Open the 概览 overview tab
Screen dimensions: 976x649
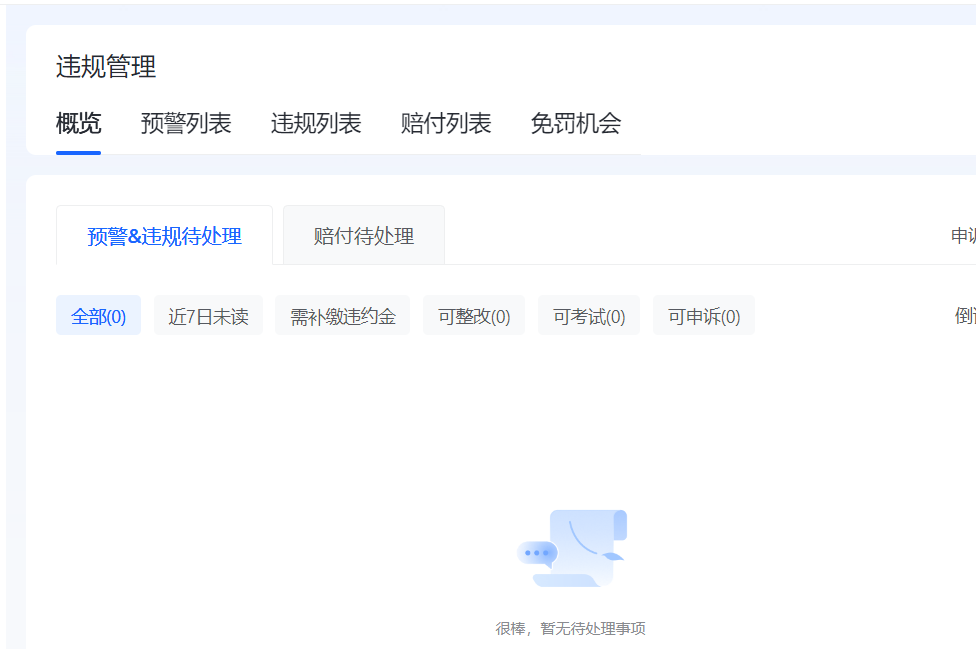pyautogui.click(x=78, y=123)
